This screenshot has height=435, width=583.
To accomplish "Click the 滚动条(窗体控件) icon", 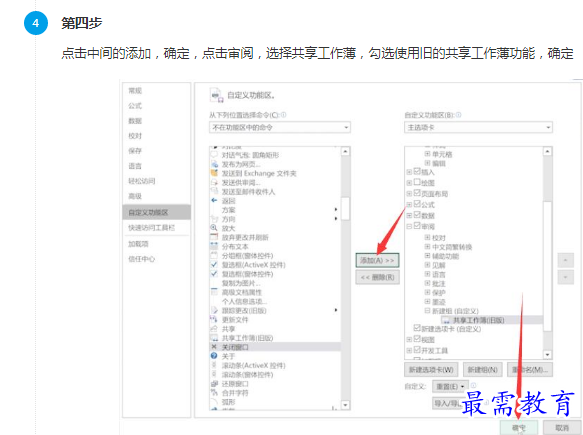I will pos(214,374).
